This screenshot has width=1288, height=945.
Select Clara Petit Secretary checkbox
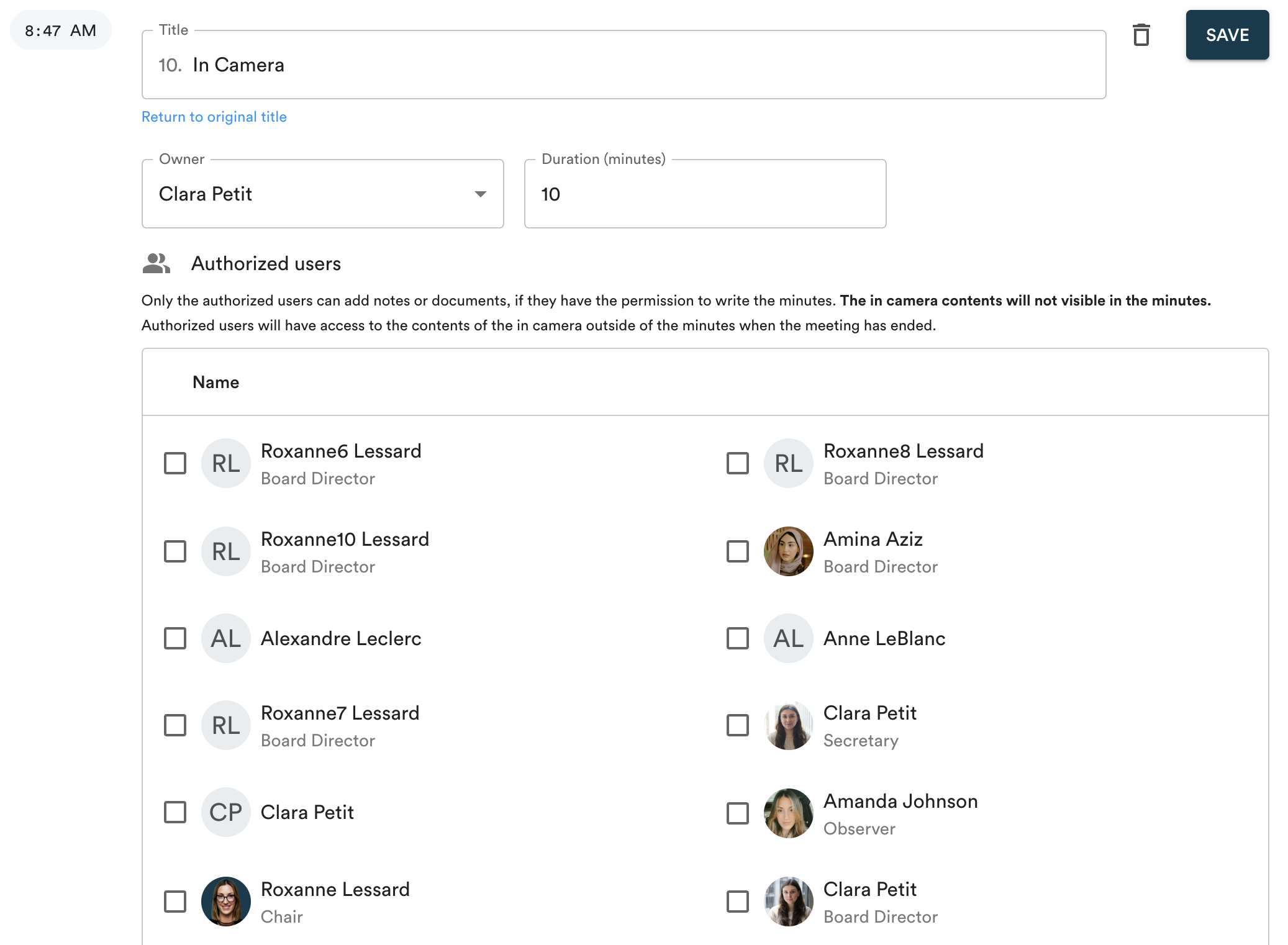tap(738, 725)
